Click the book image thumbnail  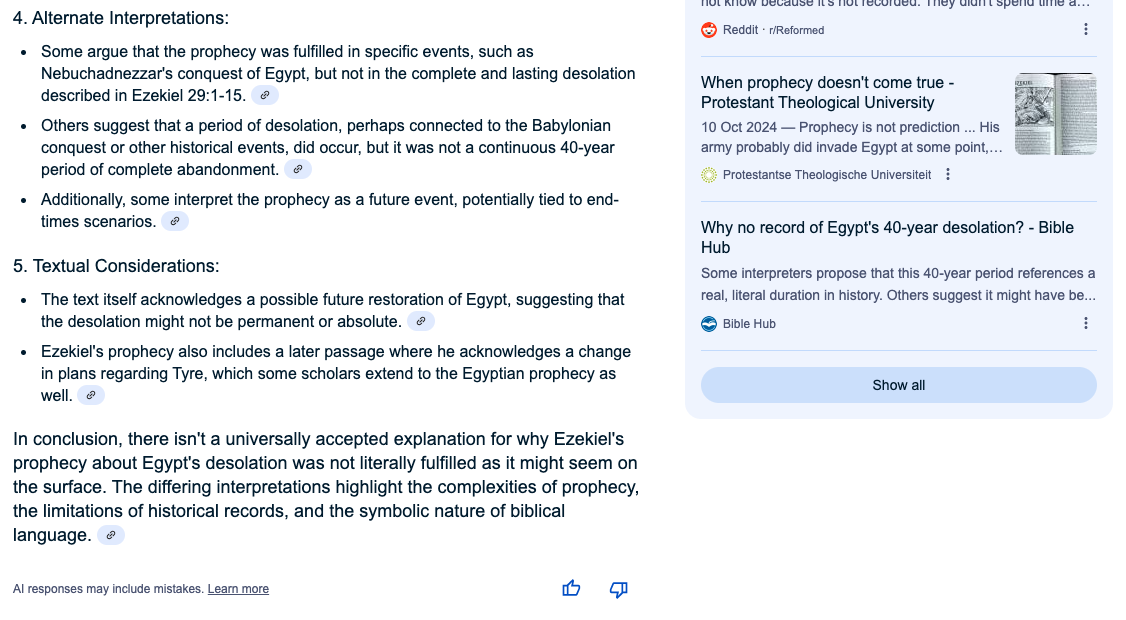[1056, 114]
